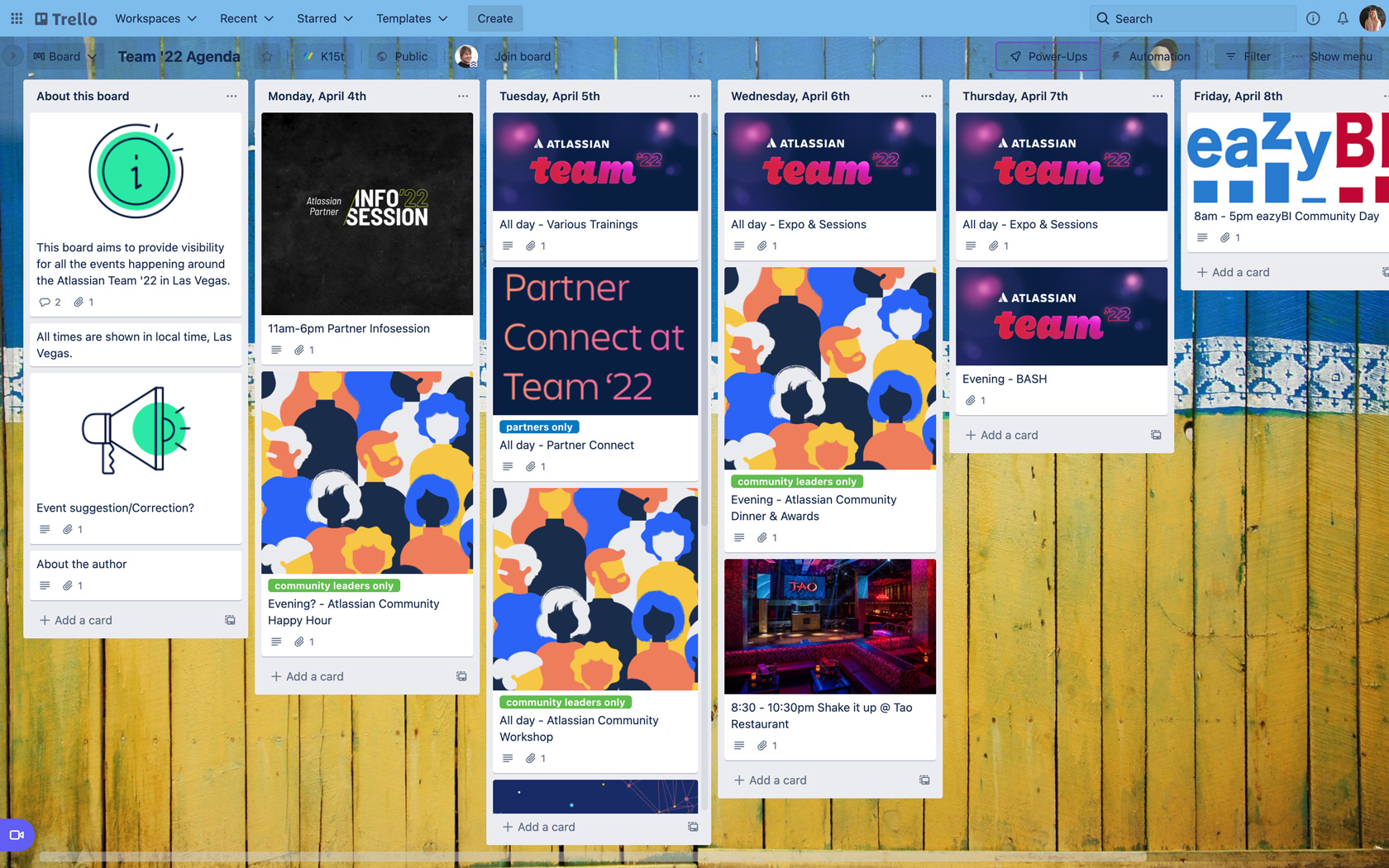Open the Event suggestion megaphone card image
The height and width of the screenshot is (868, 1389).
coord(136,431)
